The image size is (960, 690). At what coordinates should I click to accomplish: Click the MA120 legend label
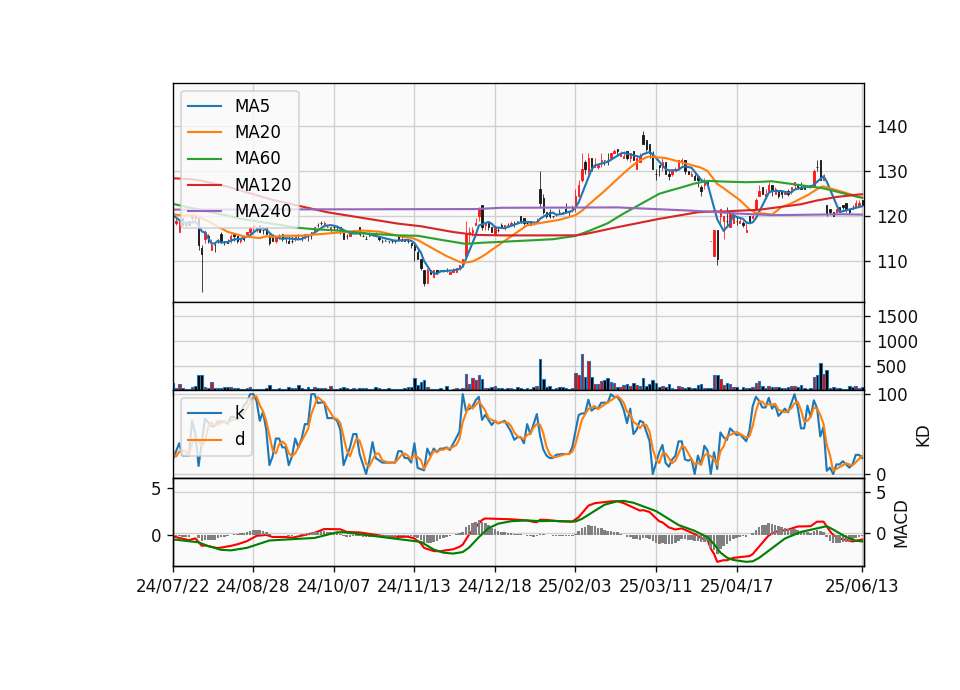coord(263,185)
